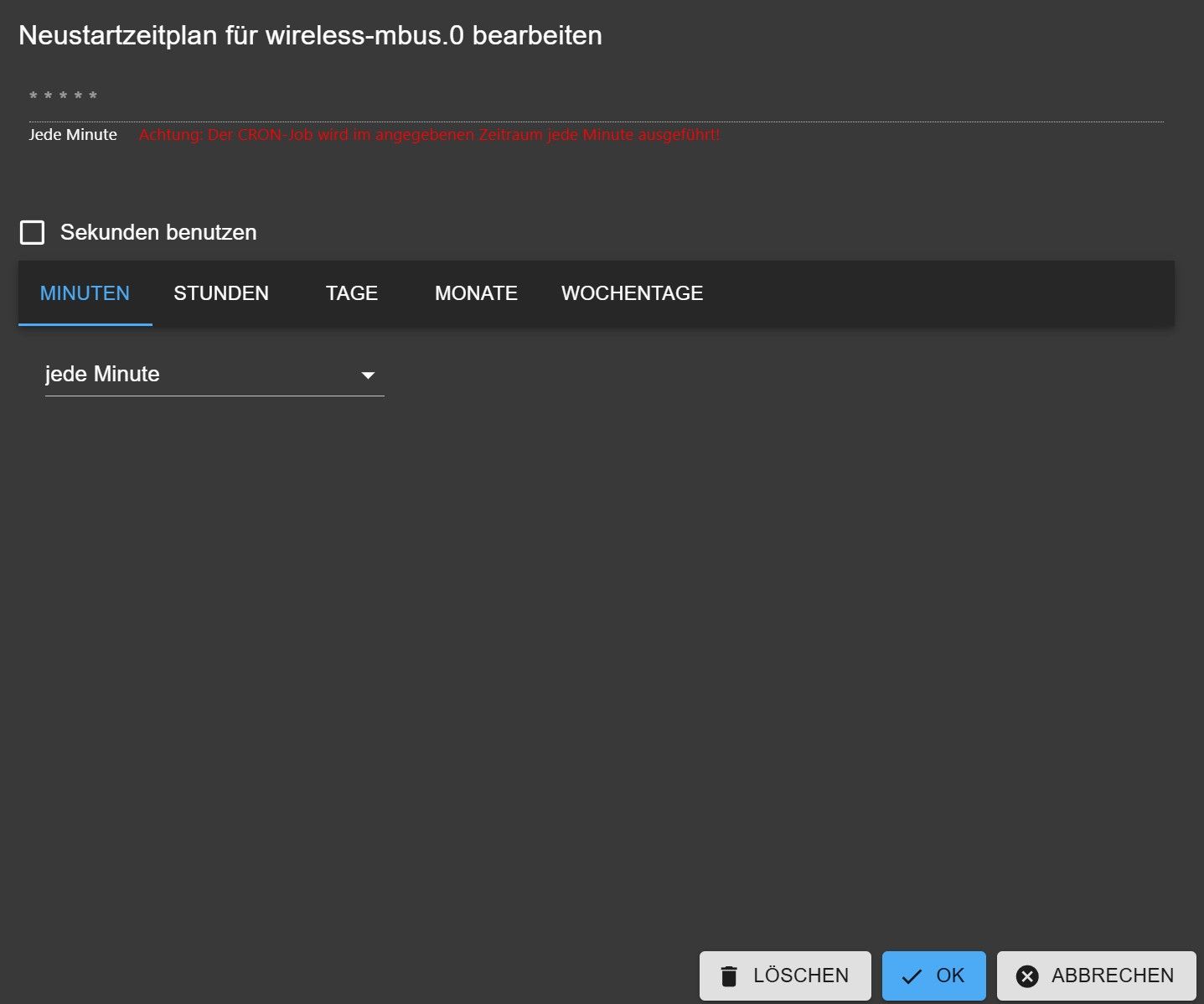
Task: Click the checkmark icon on OK button
Action: tap(912, 976)
